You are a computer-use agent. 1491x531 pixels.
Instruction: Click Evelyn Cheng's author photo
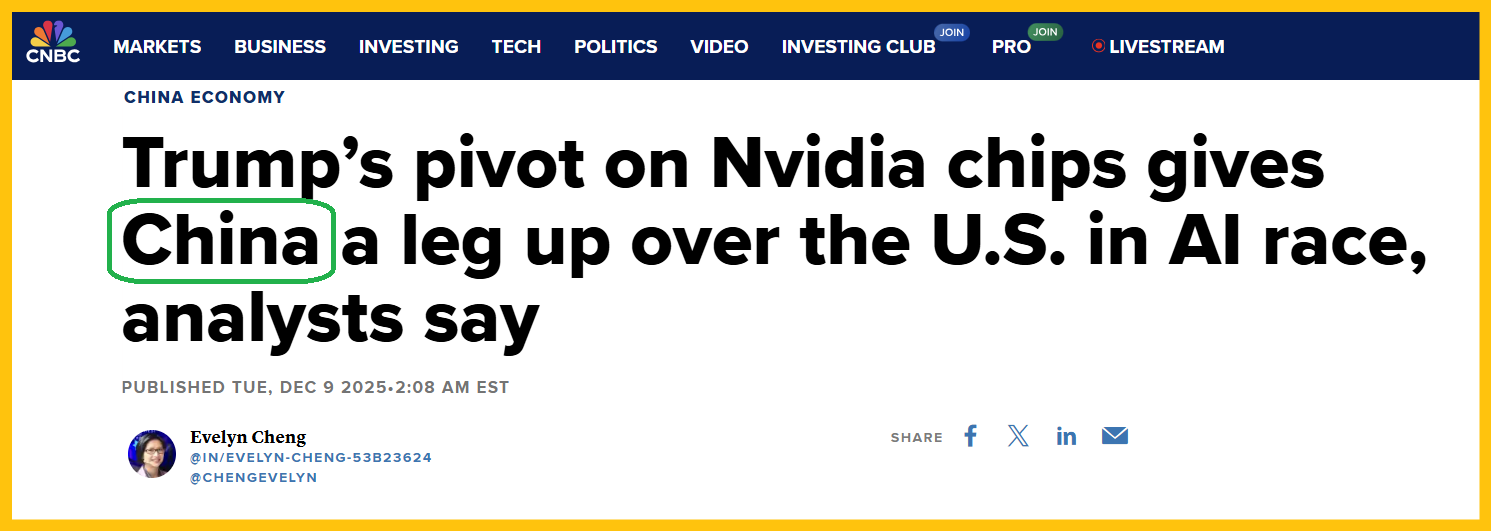click(152, 454)
